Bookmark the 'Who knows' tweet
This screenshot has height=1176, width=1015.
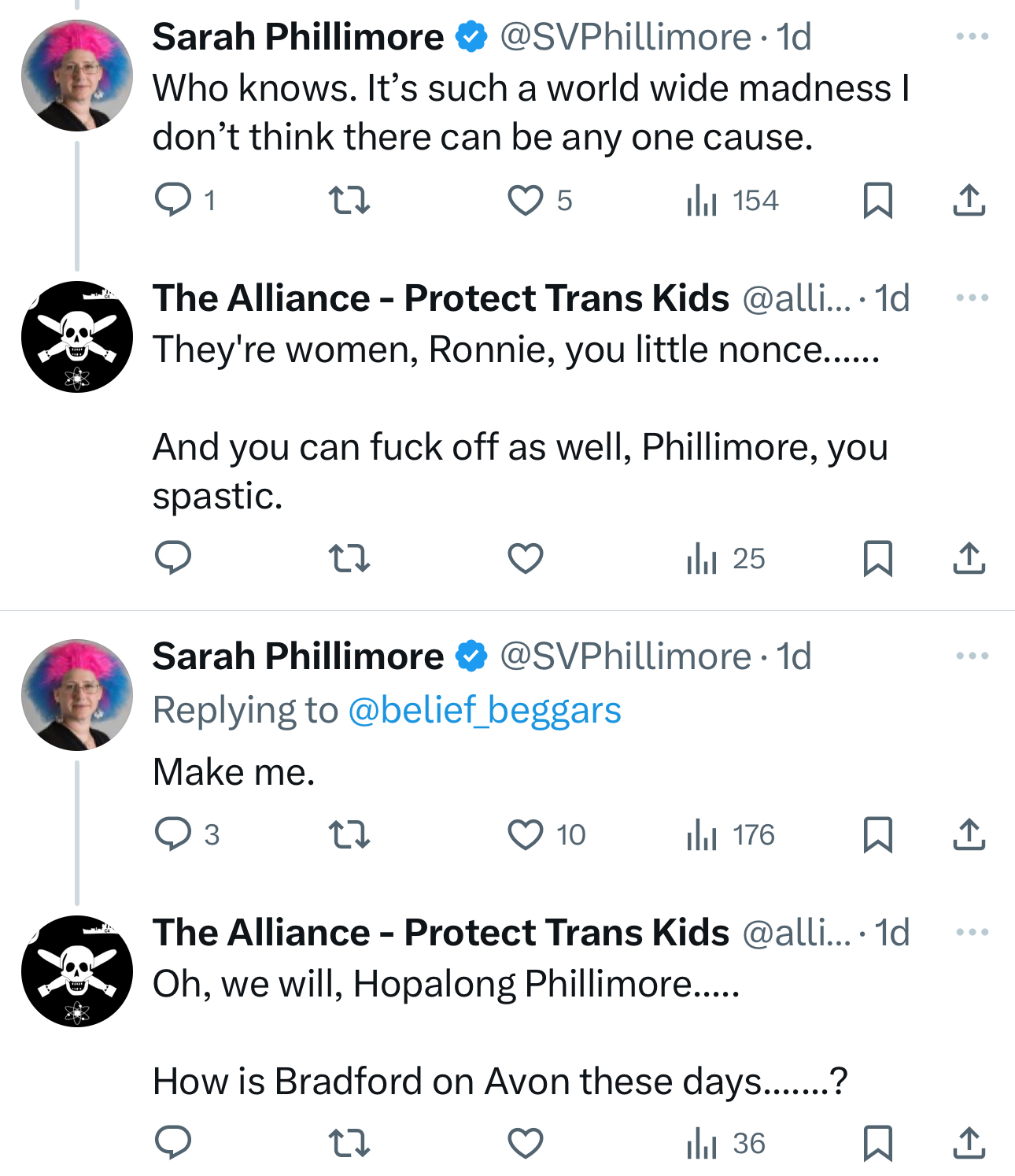[x=877, y=200]
